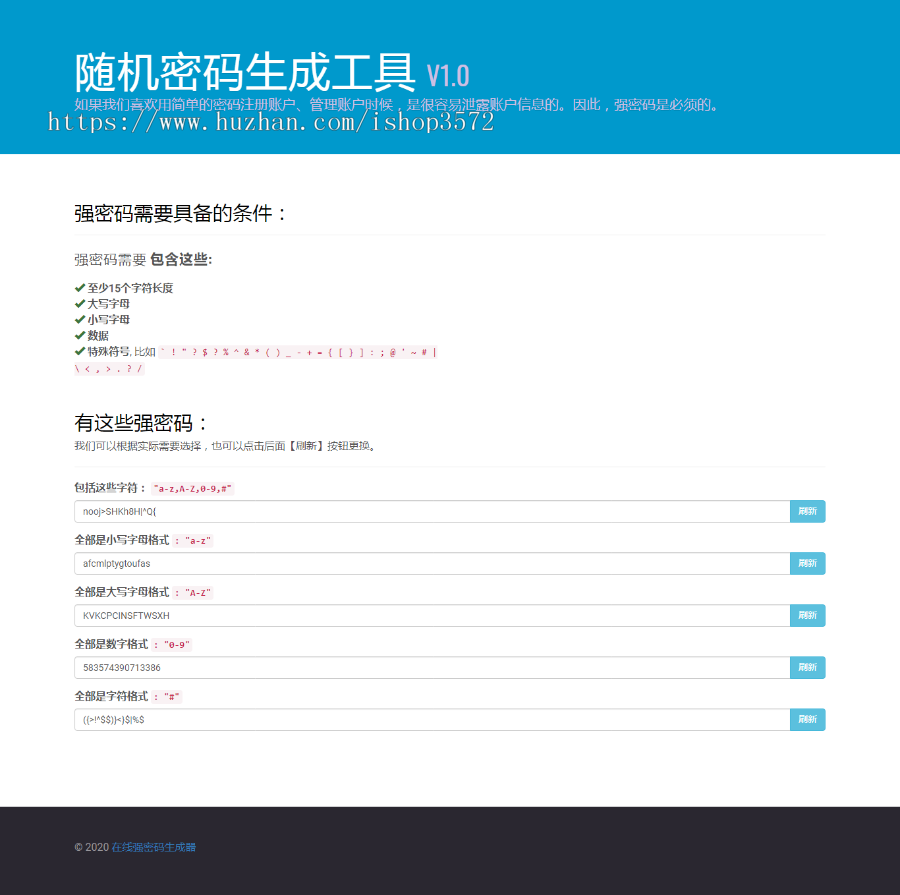
Task: Click the pink "a-z,A-Z,0-9,#" code label
Action: [x=193, y=489]
